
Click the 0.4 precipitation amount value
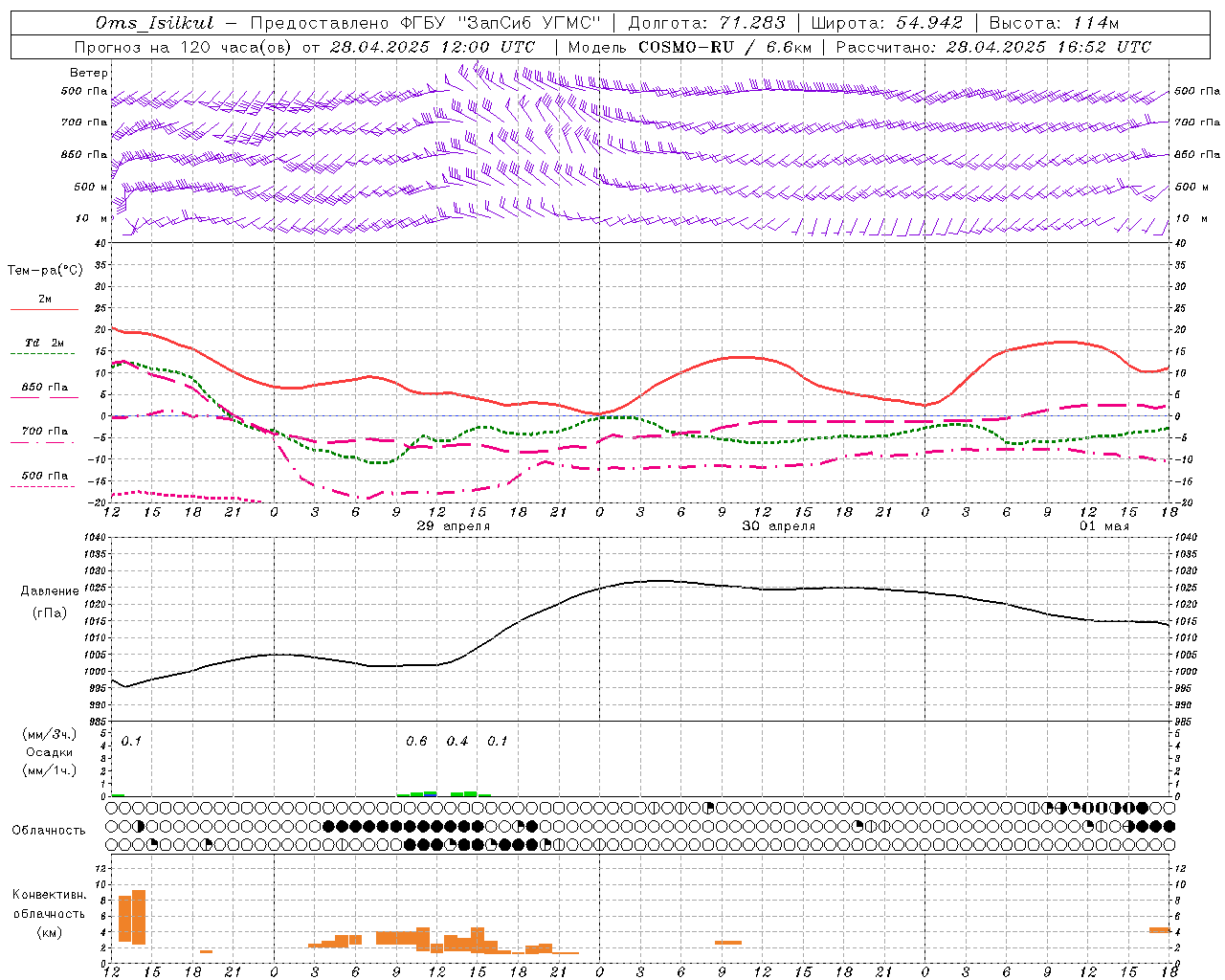[x=457, y=742]
